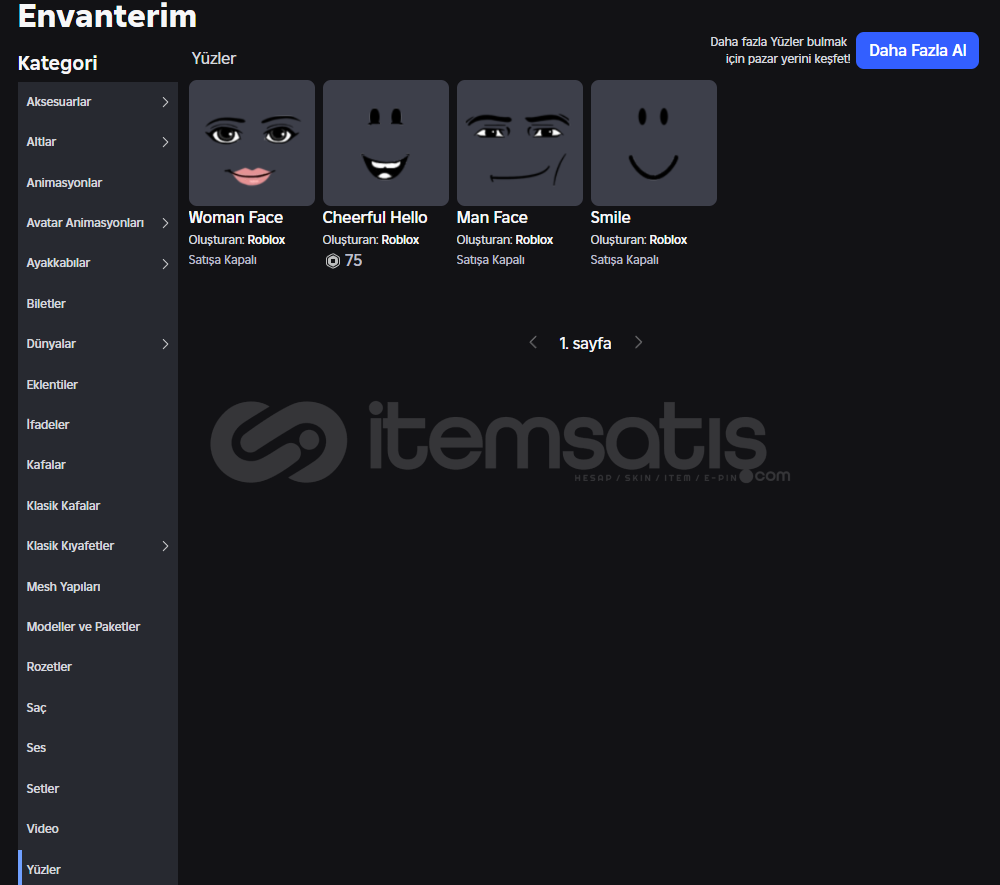Select the Mesh Yapıları category
The width and height of the screenshot is (1000, 885).
point(98,587)
